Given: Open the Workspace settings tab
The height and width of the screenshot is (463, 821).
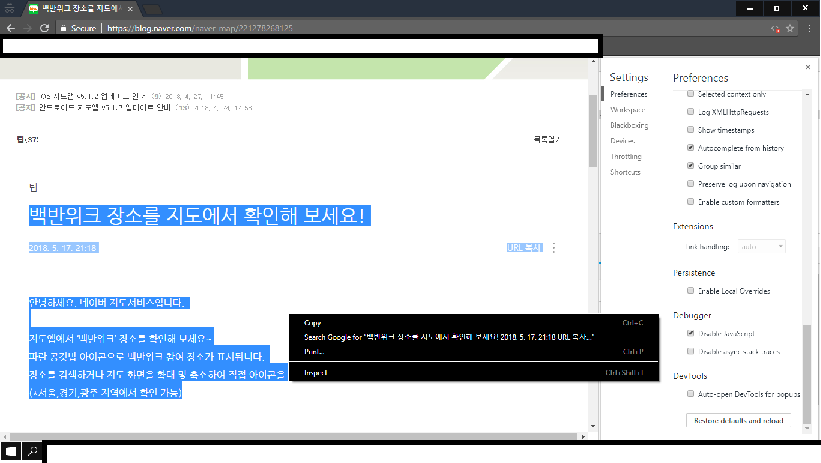Looking at the screenshot, I should pos(627,110).
